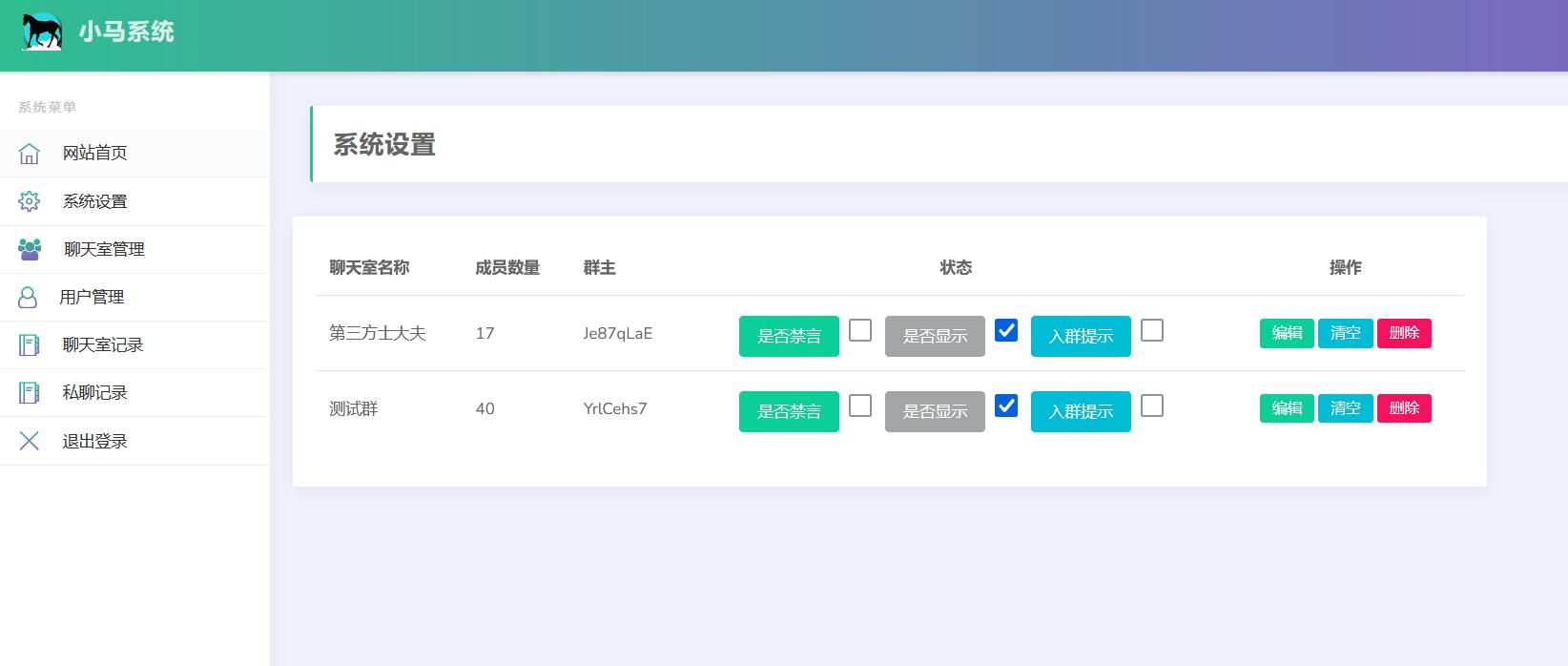Click the horse logo icon
The image size is (1568, 666).
click(x=42, y=31)
